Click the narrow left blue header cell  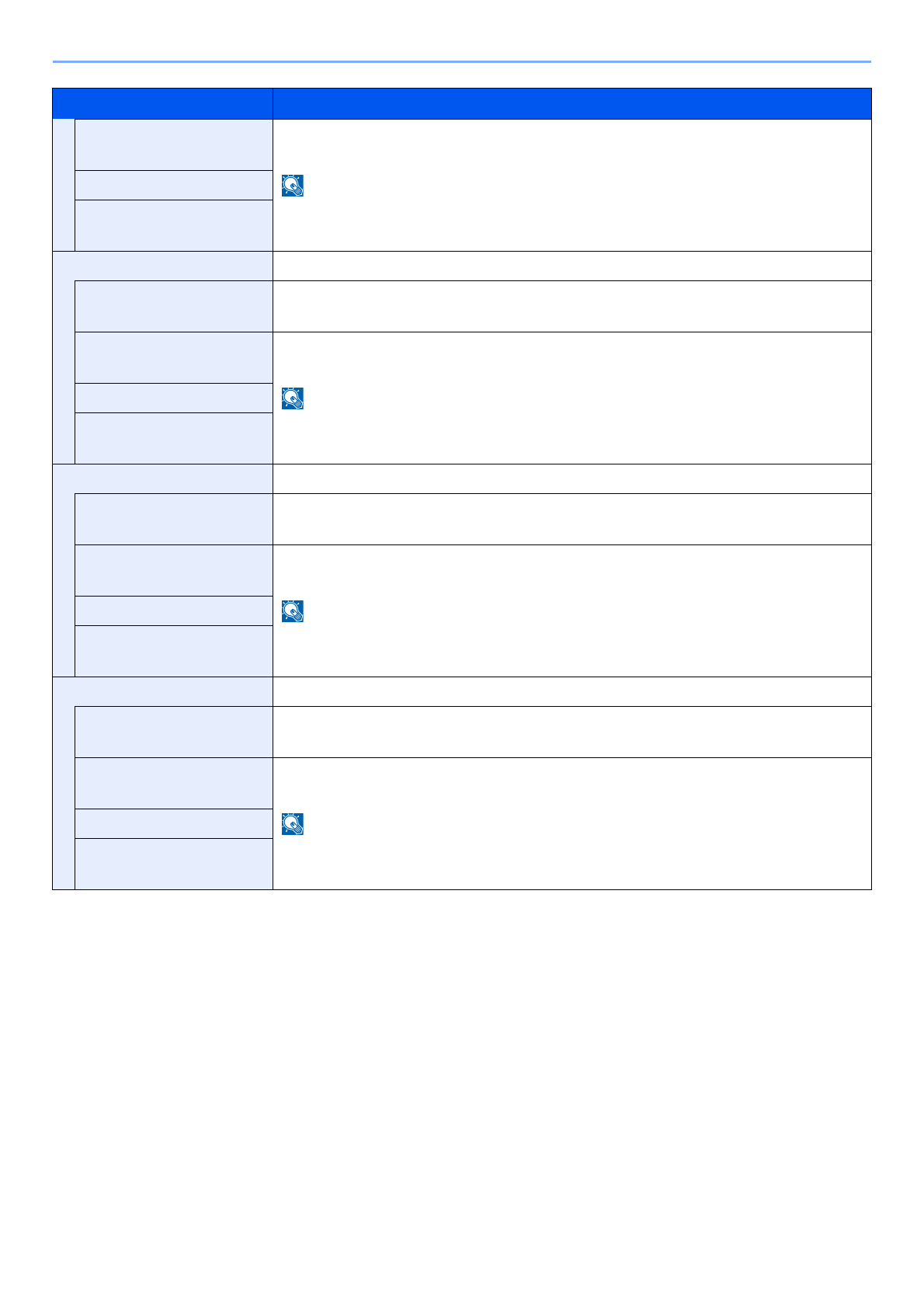click(162, 103)
